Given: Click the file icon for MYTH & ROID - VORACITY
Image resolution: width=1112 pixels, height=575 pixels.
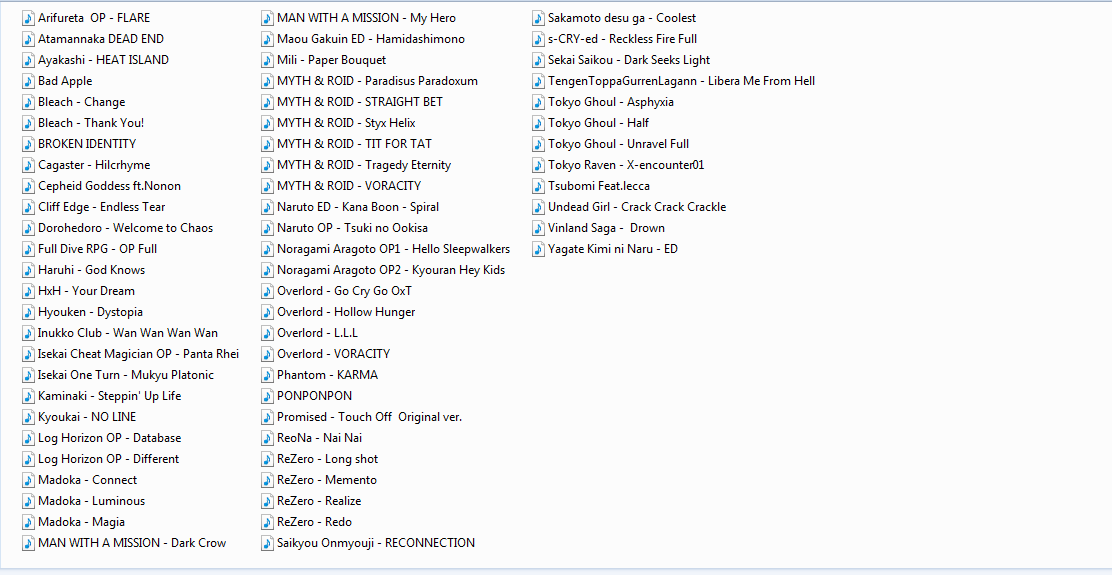Looking at the screenshot, I should (x=267, y=186).
